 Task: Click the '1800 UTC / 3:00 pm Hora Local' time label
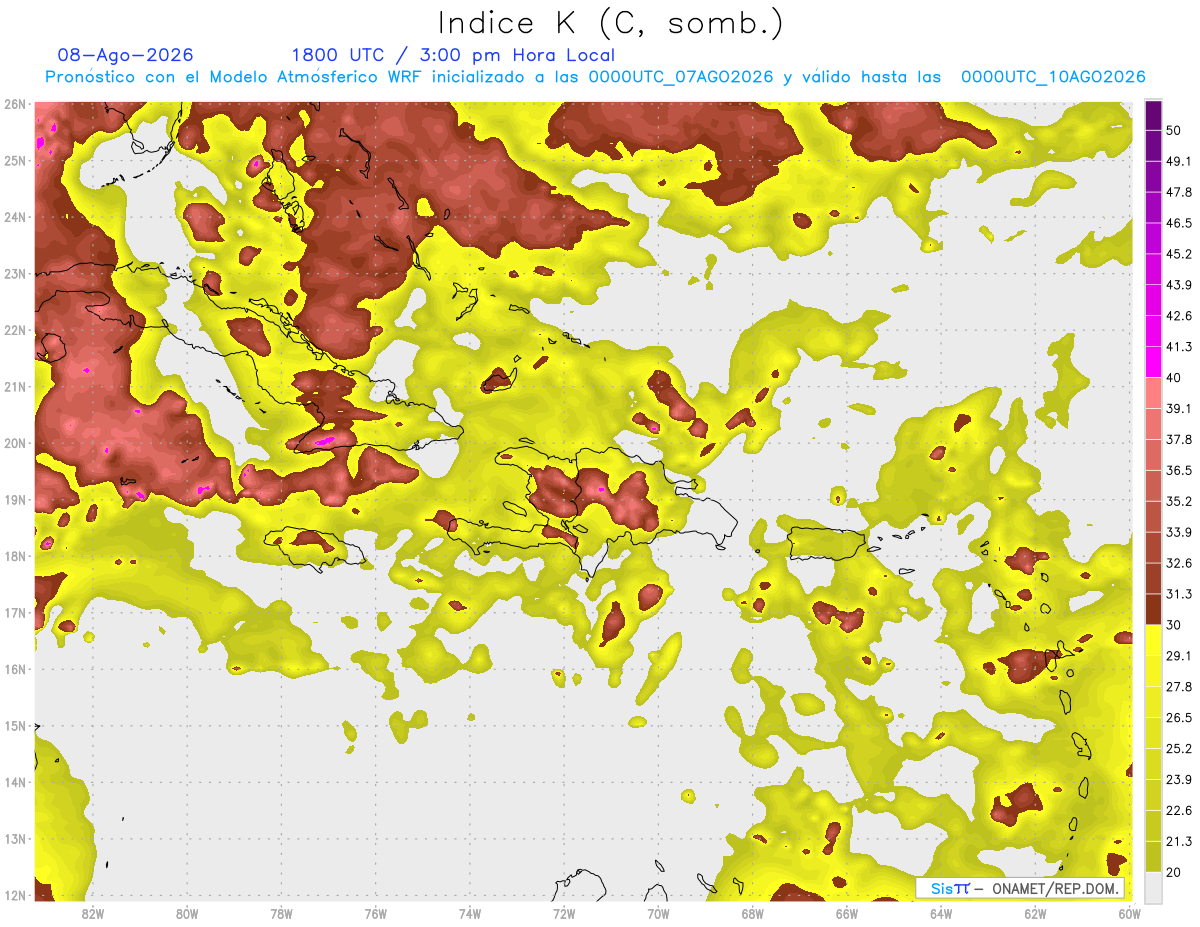tap(453, 55)
